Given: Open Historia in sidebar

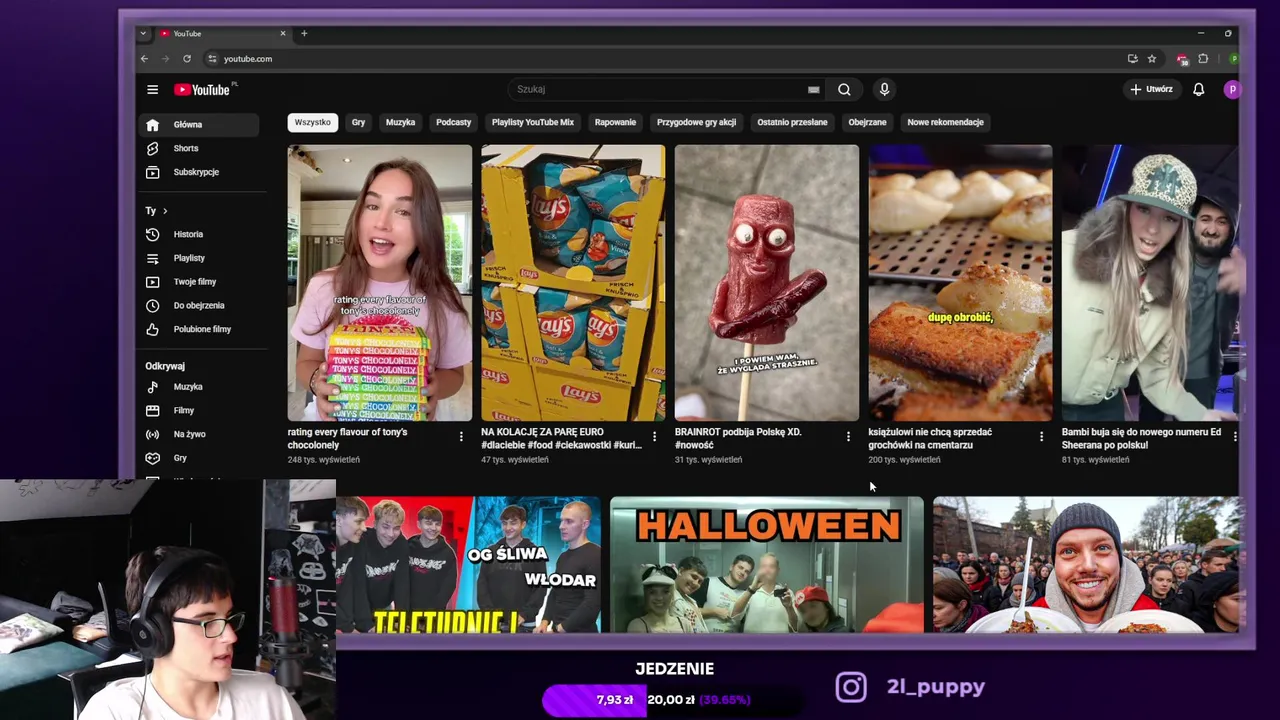Looking at the screenshot, I should point(198,235).
